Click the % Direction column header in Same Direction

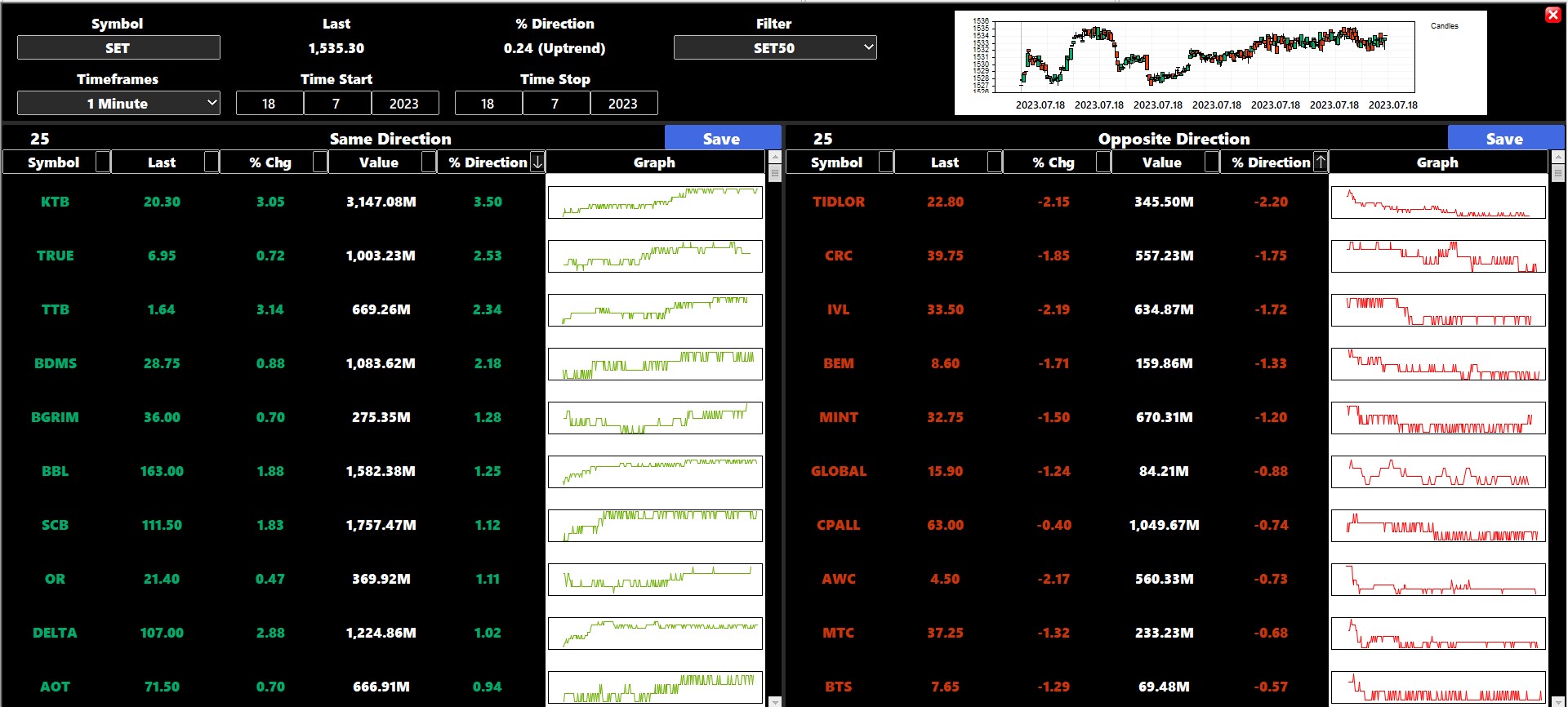(x=488, y=162)
